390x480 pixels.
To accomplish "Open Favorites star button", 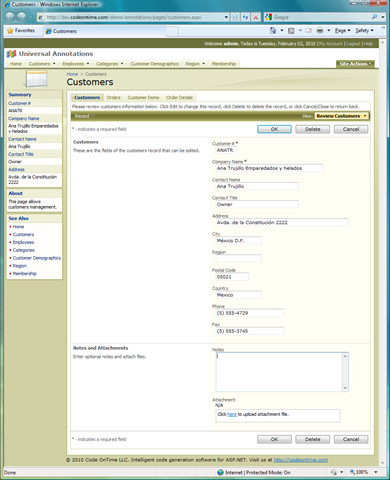I will click(x=21, y=31).
